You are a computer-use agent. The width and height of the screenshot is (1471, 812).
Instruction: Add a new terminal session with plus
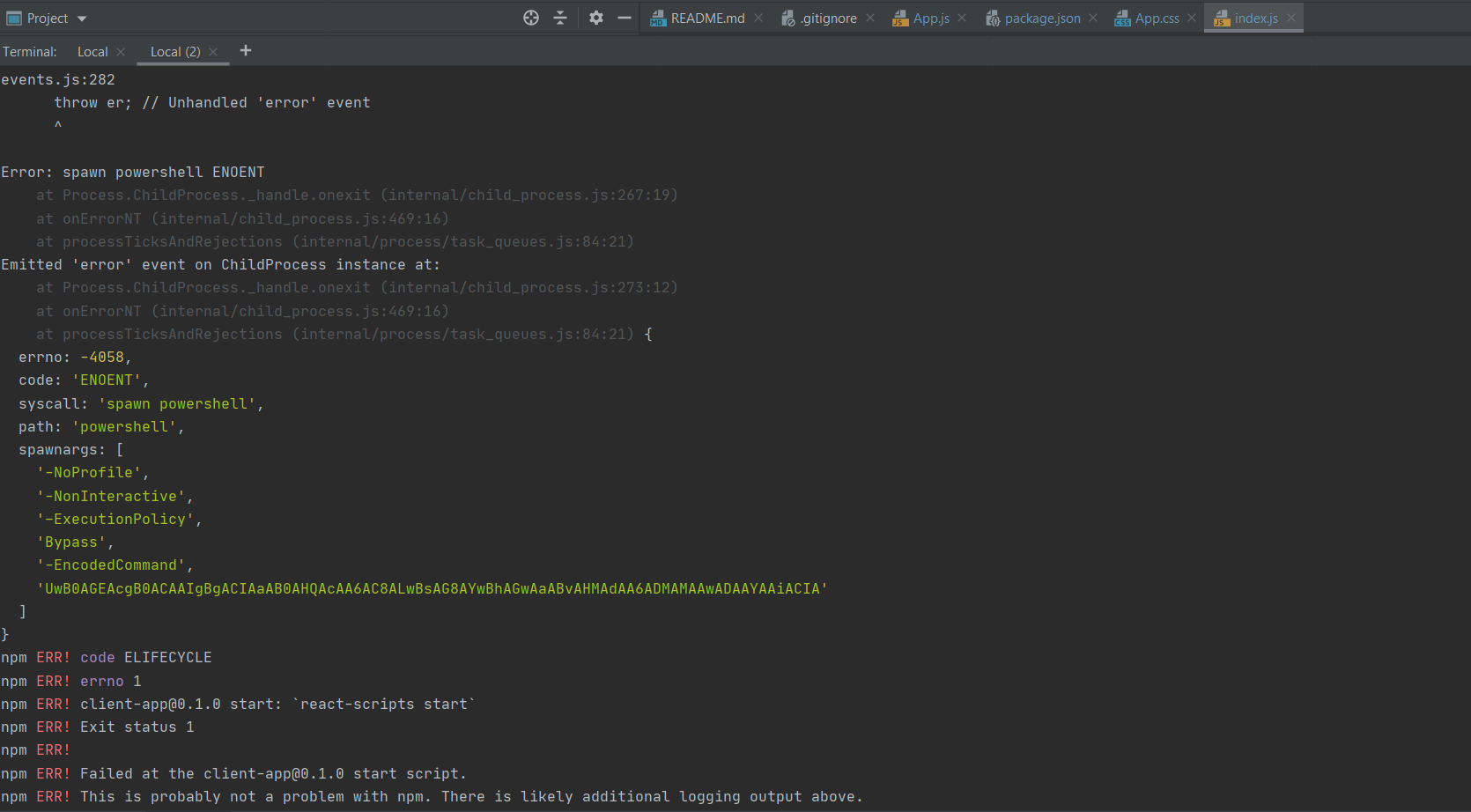(246, 51)
